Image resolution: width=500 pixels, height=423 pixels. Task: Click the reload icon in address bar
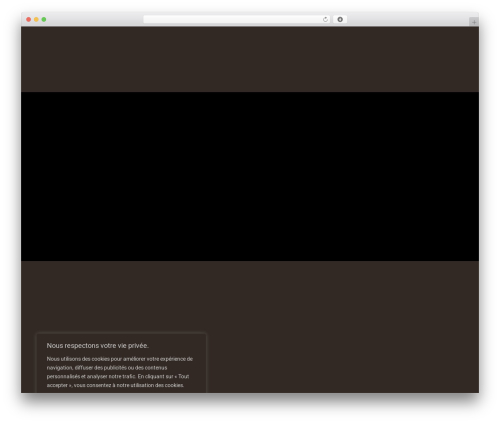click(325, 20)
